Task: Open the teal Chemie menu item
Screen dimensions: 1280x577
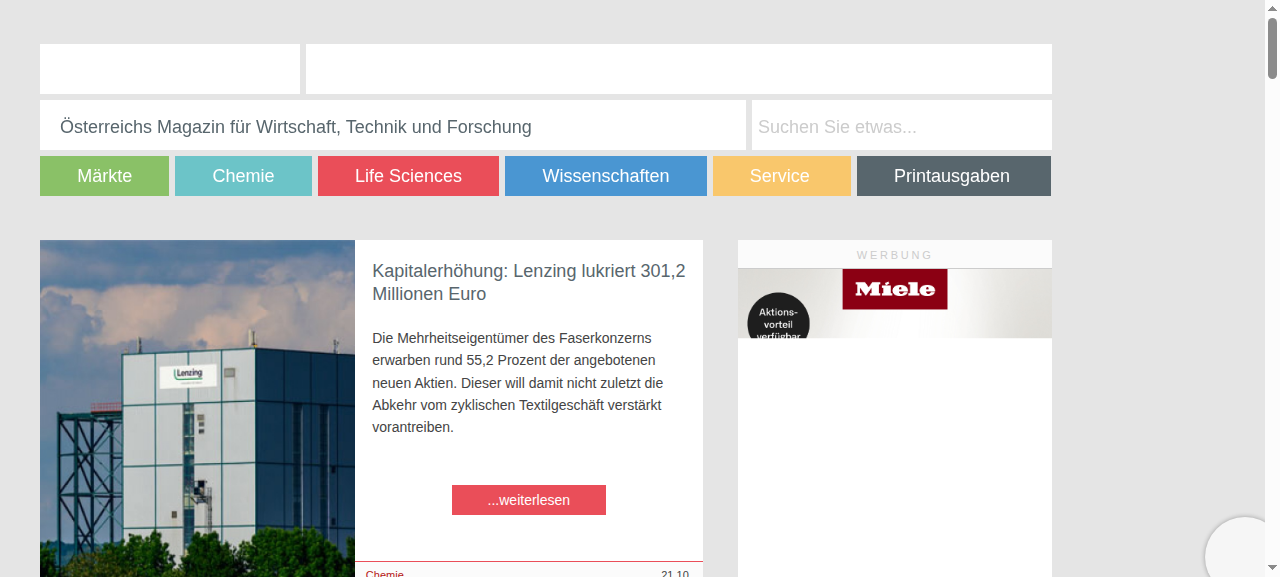Action: pyautogui.click(x=243, y=176)
